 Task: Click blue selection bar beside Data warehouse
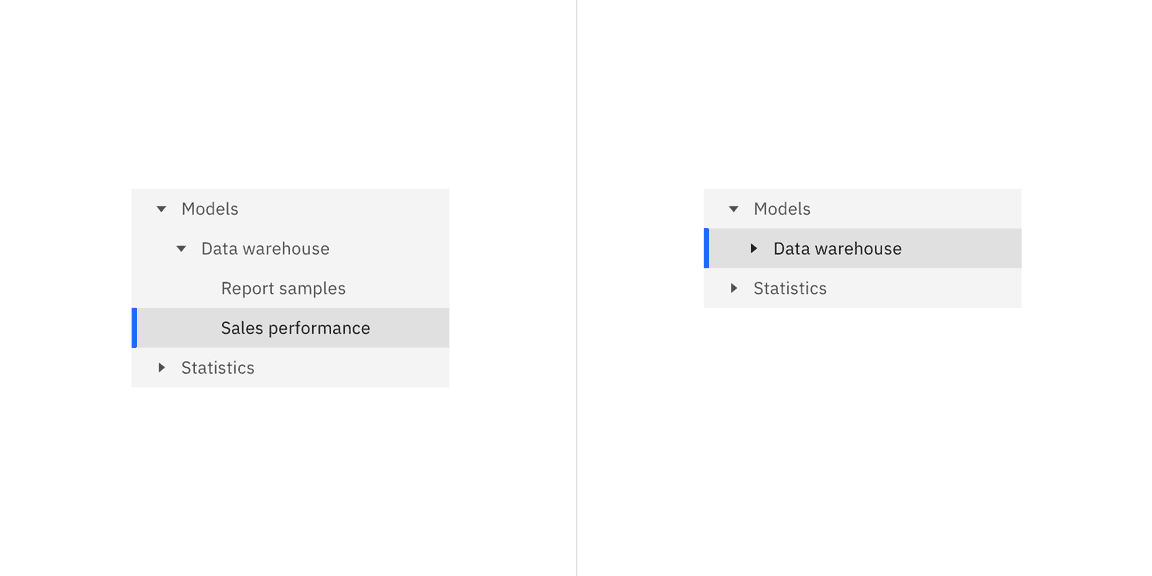pyautogui.click(x=706, y=248)
